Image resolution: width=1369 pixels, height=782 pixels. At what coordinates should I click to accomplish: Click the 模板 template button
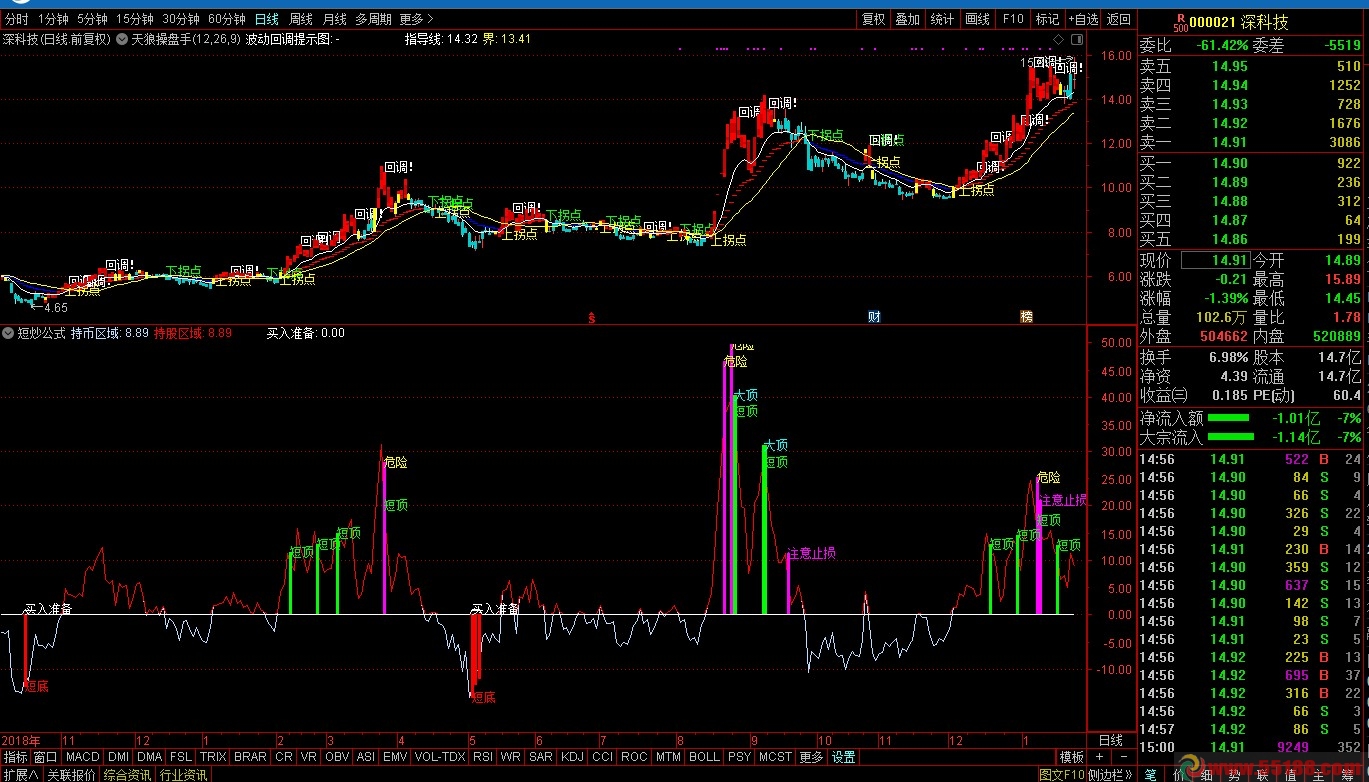[x=1072, y=757]
